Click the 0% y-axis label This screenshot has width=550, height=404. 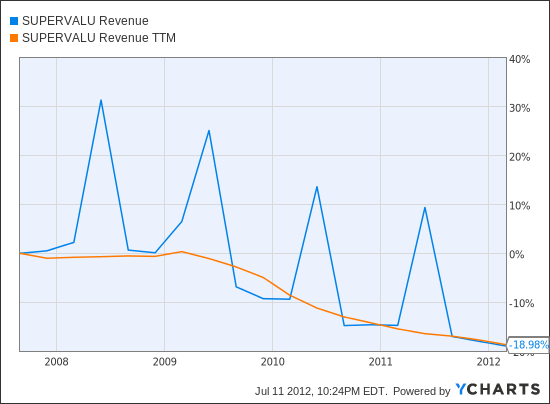517,255
